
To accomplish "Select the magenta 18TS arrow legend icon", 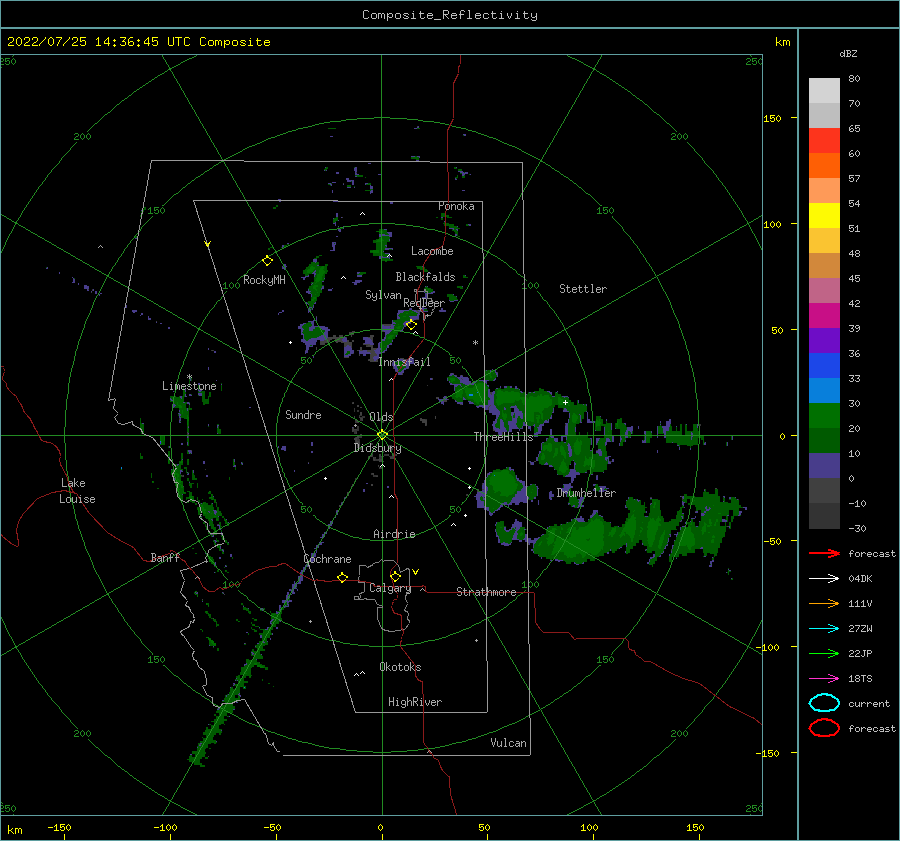I will tap(824, 679).
